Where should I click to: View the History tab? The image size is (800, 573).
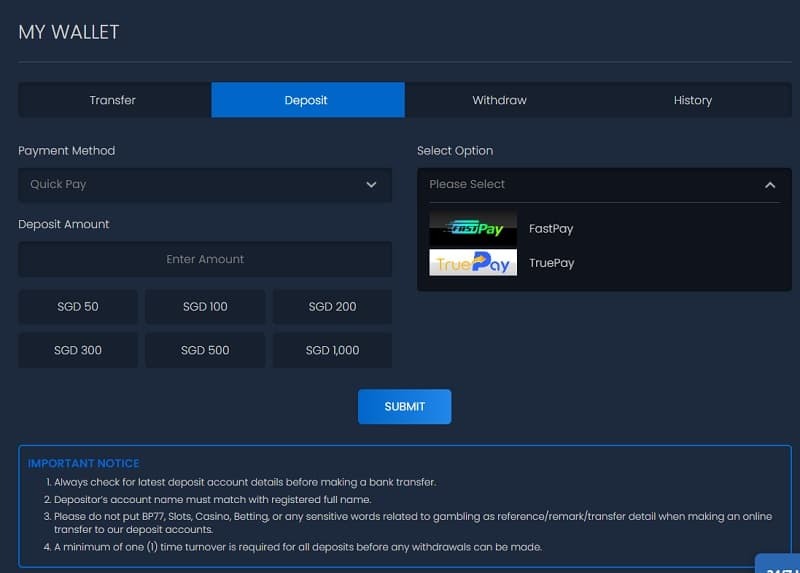tap(692, 100)
